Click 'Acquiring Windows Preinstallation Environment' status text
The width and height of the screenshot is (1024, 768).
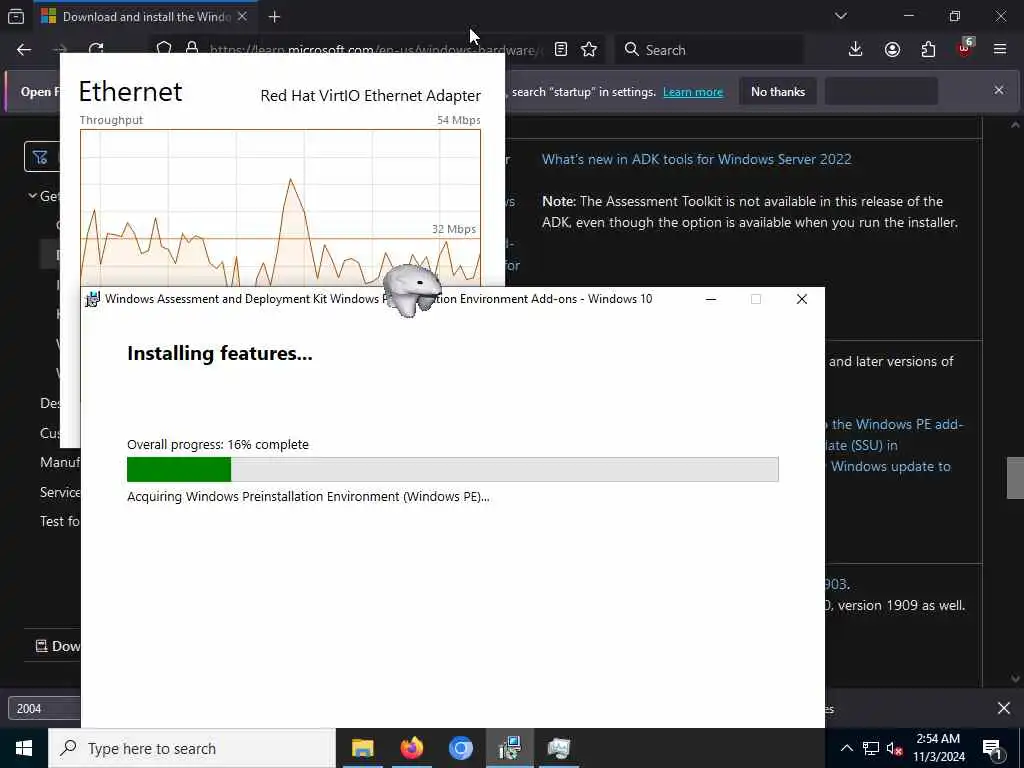pyautogui.click(x=308, y=497)
